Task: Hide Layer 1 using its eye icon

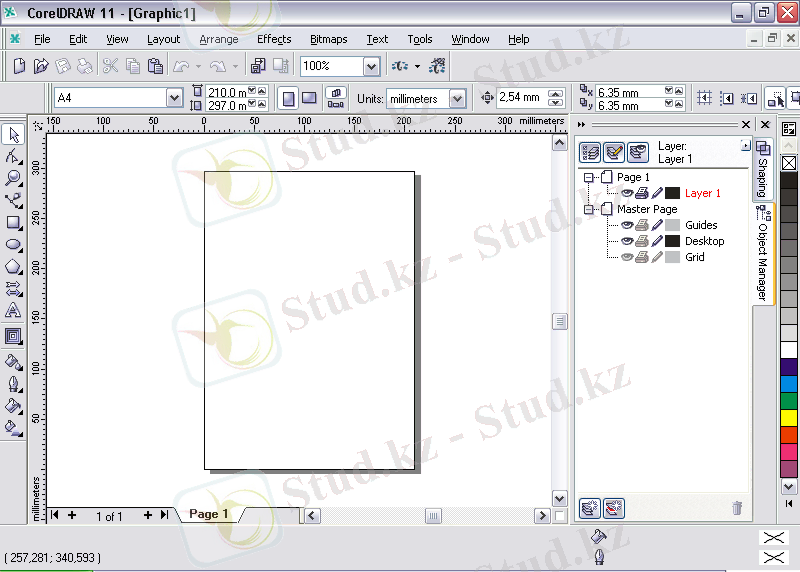Action: coord(627,193)
